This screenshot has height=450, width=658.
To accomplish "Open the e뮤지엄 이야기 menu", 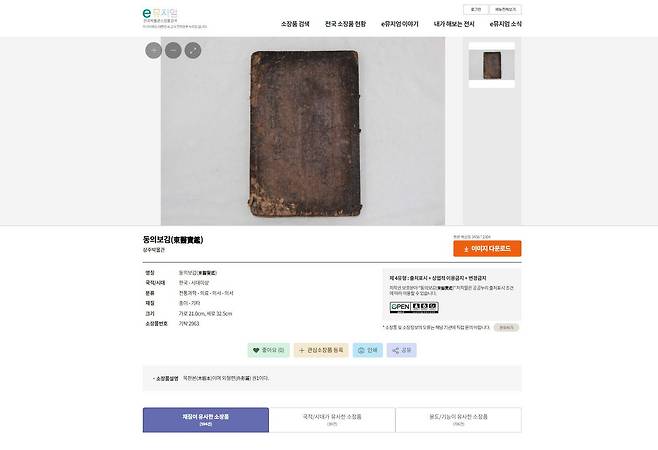I will (x=400, y=24).
